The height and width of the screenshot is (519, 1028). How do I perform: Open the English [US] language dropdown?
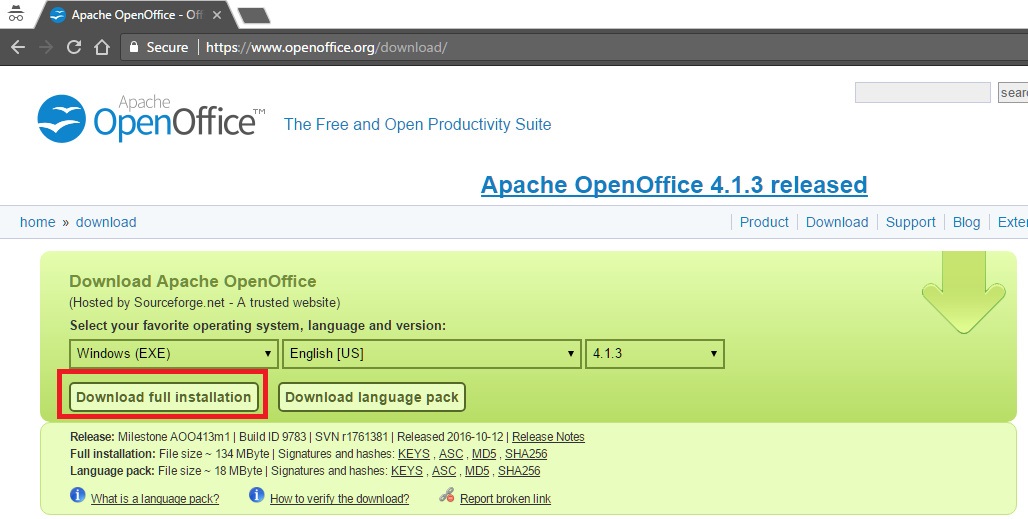(432, 354)
